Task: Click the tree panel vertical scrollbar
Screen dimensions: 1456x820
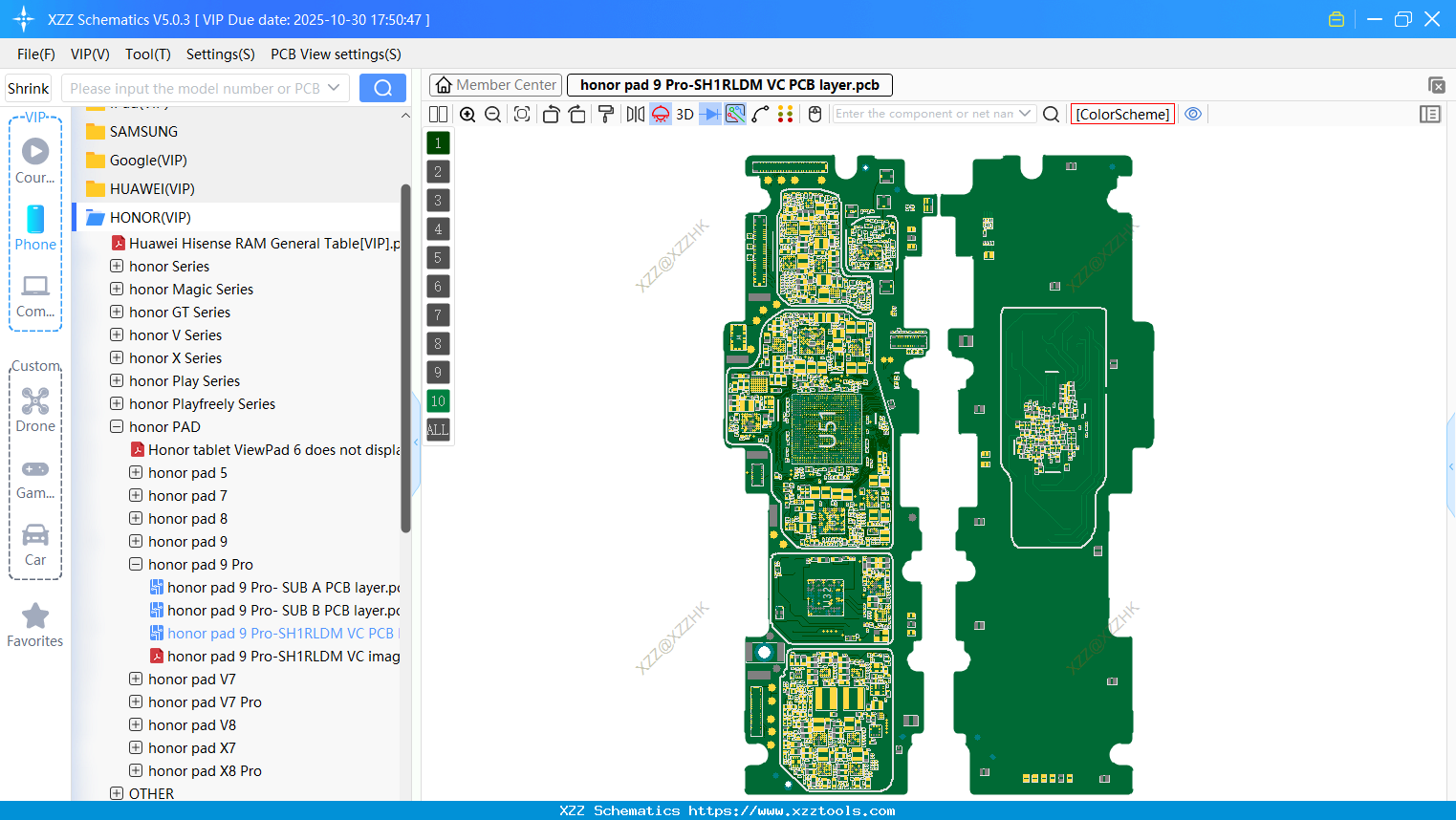Action: (405, 358)
